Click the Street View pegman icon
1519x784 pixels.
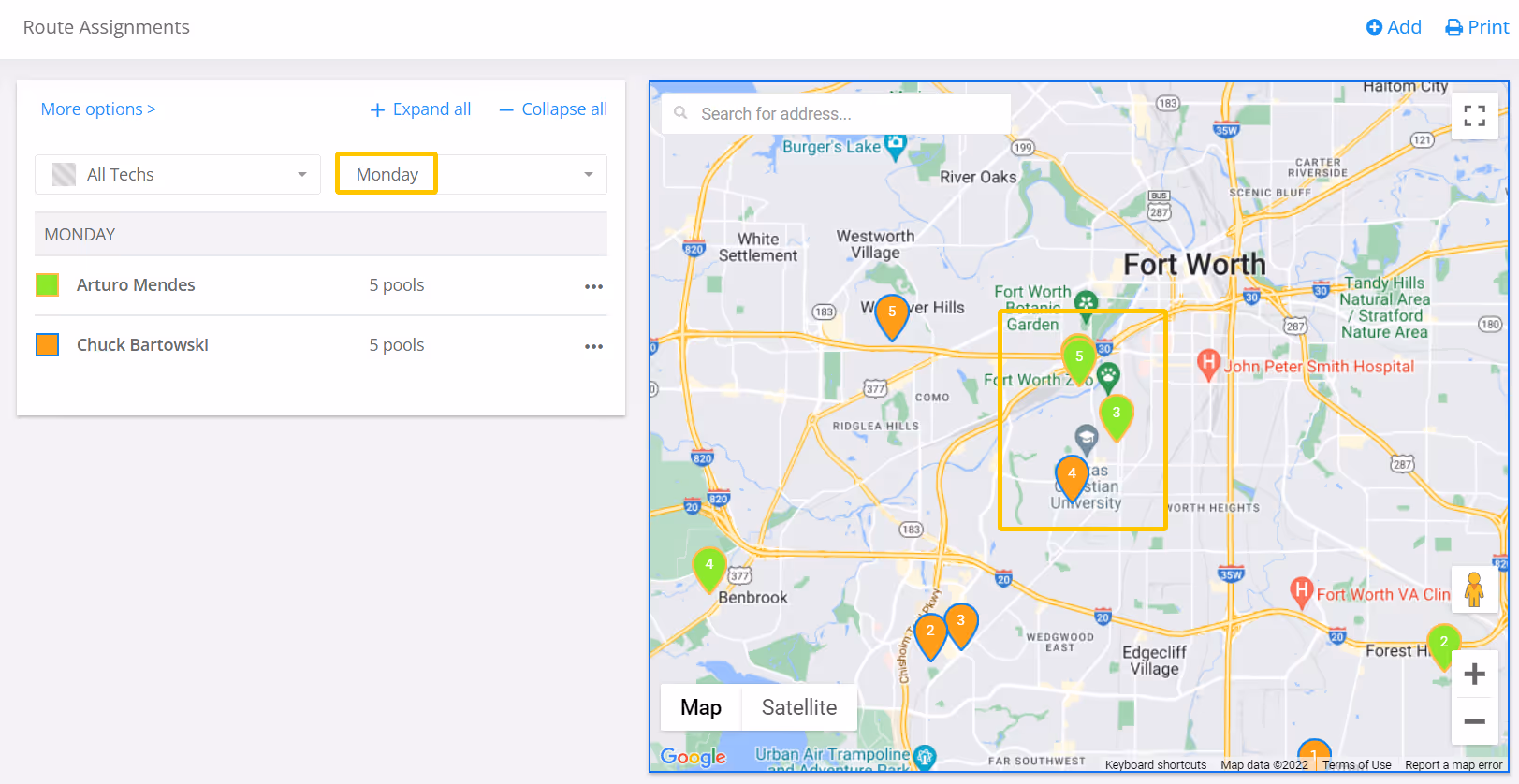[x=1475, y=589]
